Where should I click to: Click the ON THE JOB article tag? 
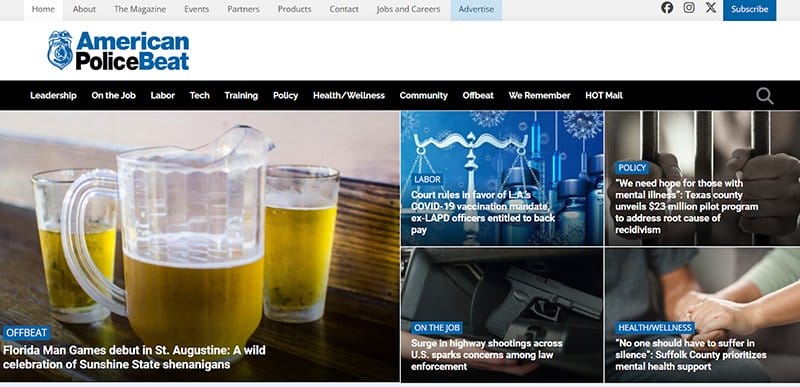[437, 327]
